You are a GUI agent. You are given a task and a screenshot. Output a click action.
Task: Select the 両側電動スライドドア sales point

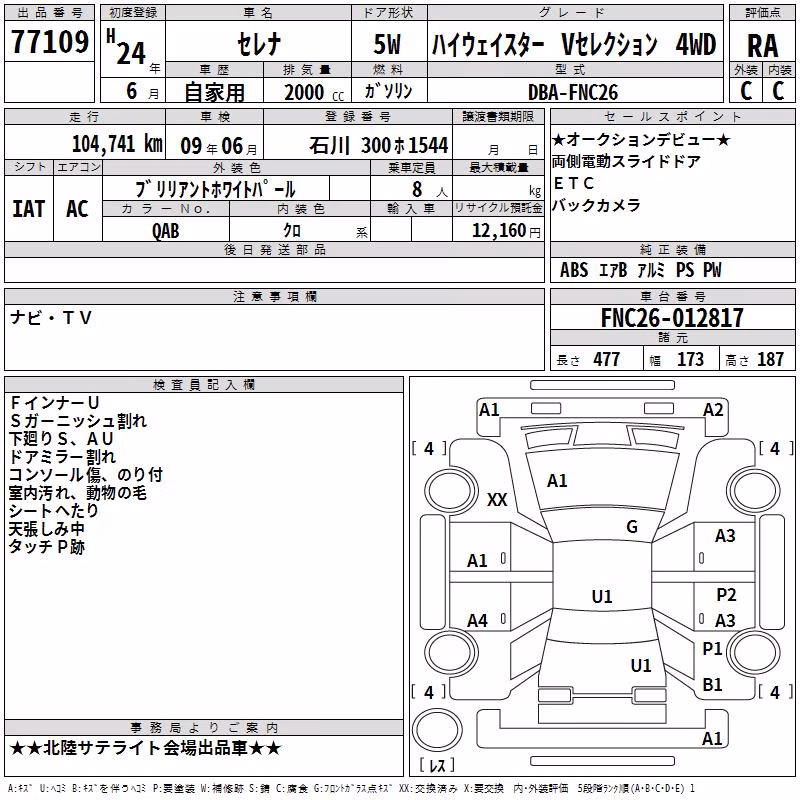point(626,162)
